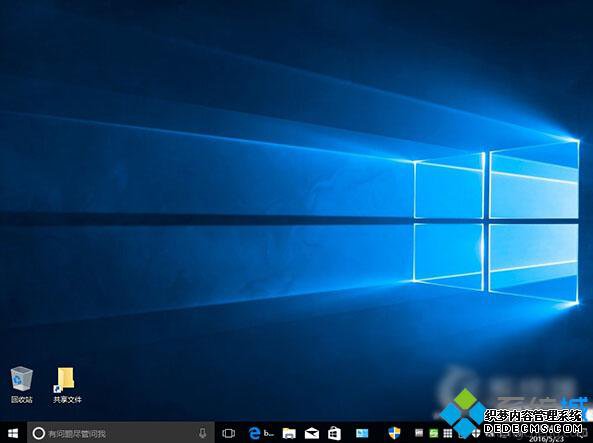Open the Windows Start menu
The height and width of the screenshot is (443, 593).
[x=13, y=433]
